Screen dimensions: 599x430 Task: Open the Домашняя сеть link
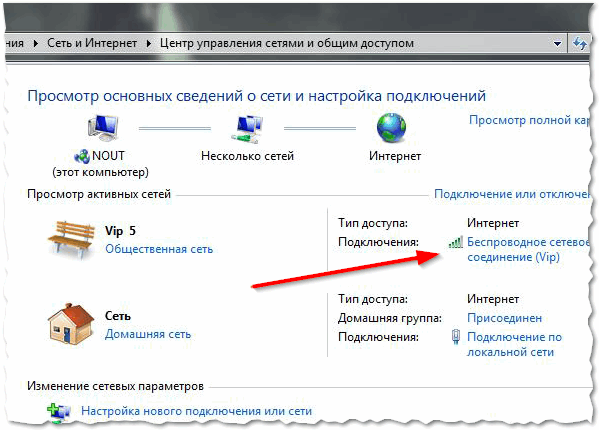coord(148,334)
